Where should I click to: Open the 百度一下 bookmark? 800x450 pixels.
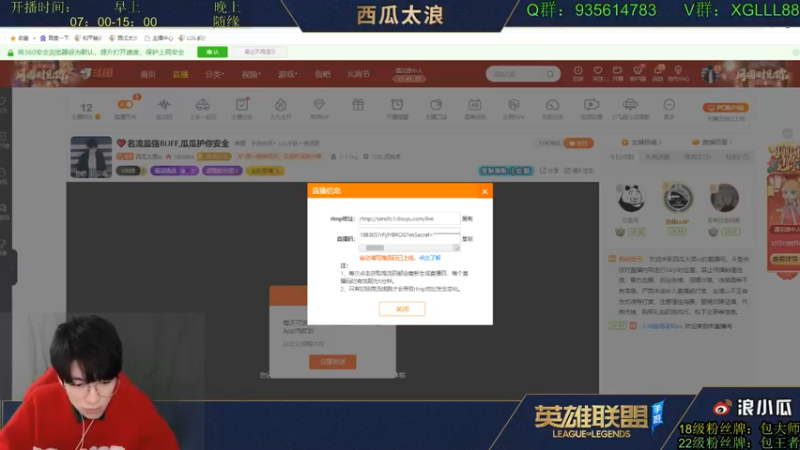point(55,38)
